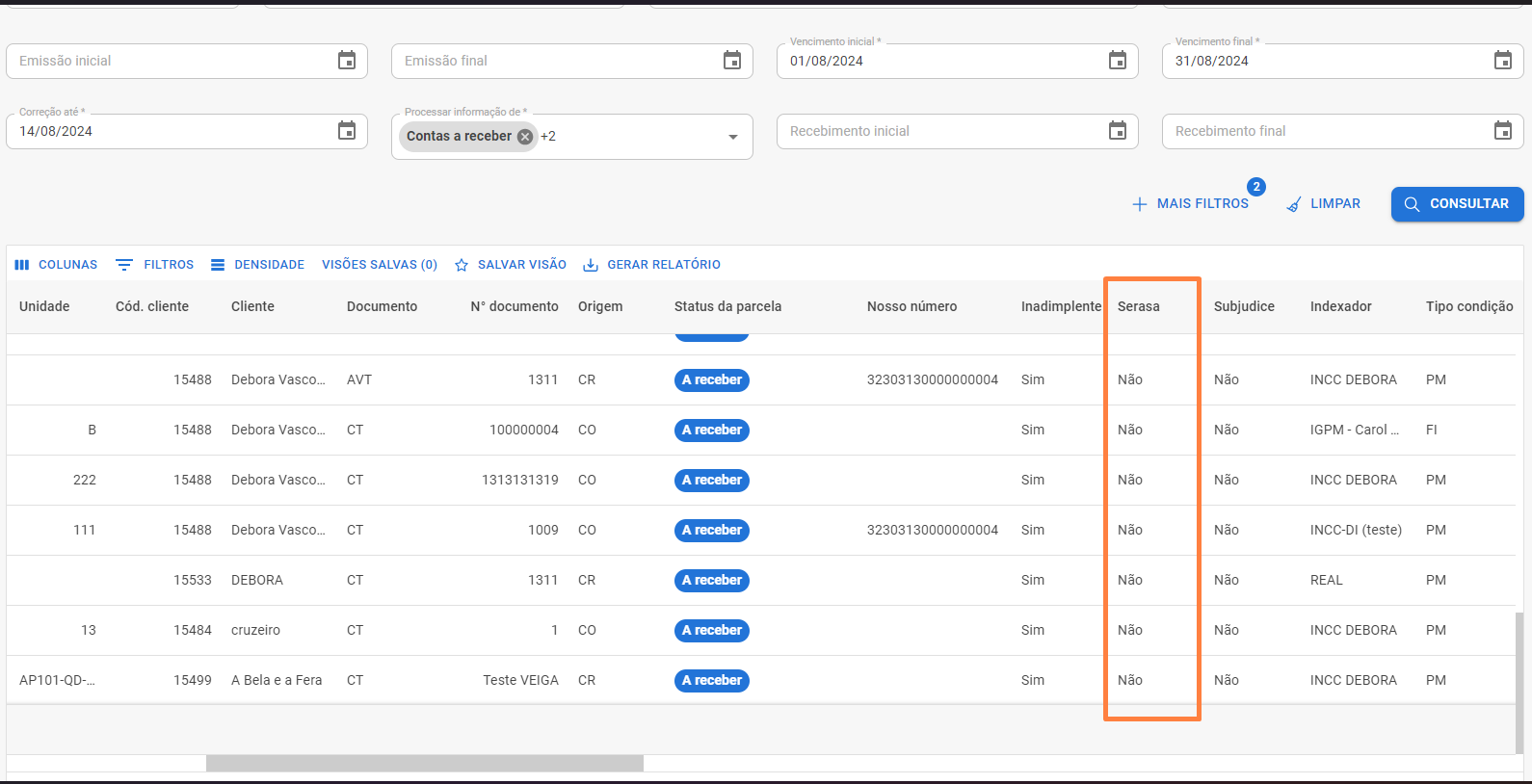Screen dimensions: 1532x784
Task: Select client cell cruzeiro
Action: [255, 630]
